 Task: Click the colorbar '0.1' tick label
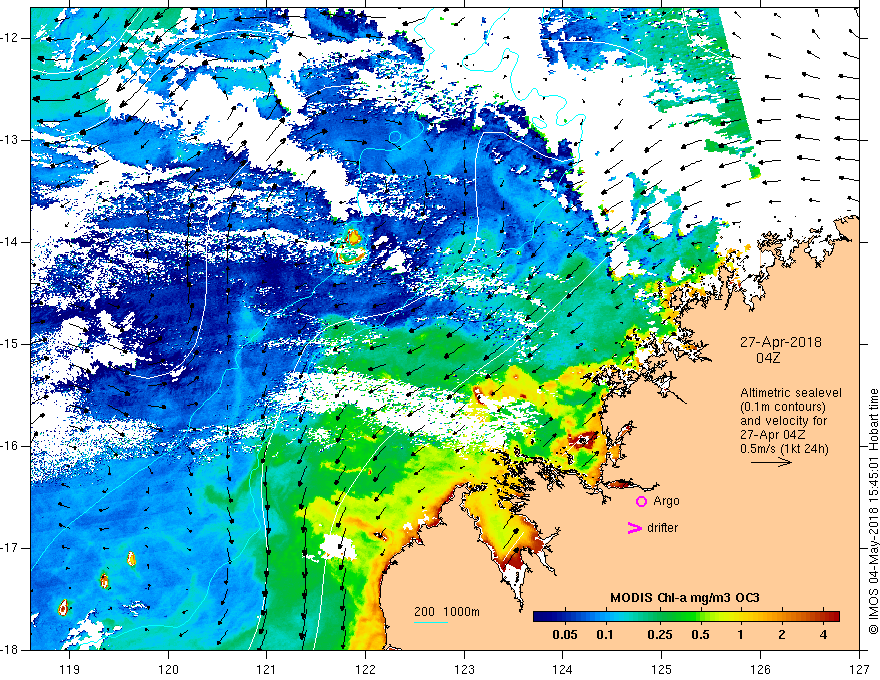point(604,635)
